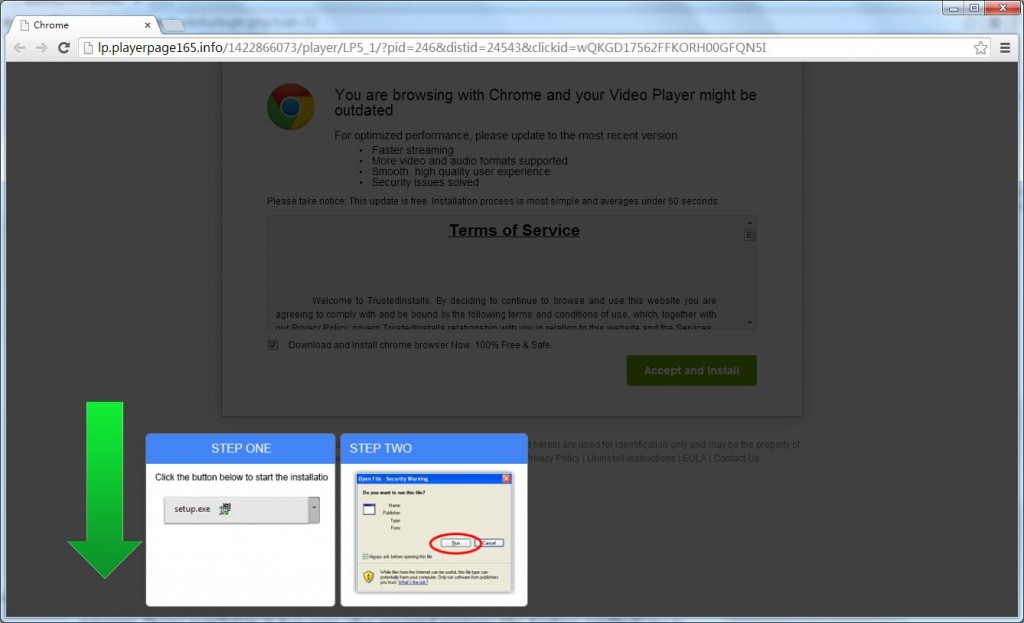The width and height of the screenshot is (1024, 623).
Task: Select the Chrome tab
Action: pos(82,25)
